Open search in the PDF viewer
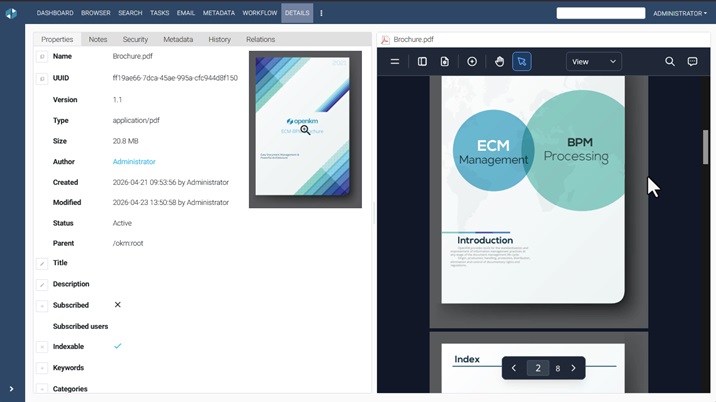The image size is (716, 402). point(670,61)
